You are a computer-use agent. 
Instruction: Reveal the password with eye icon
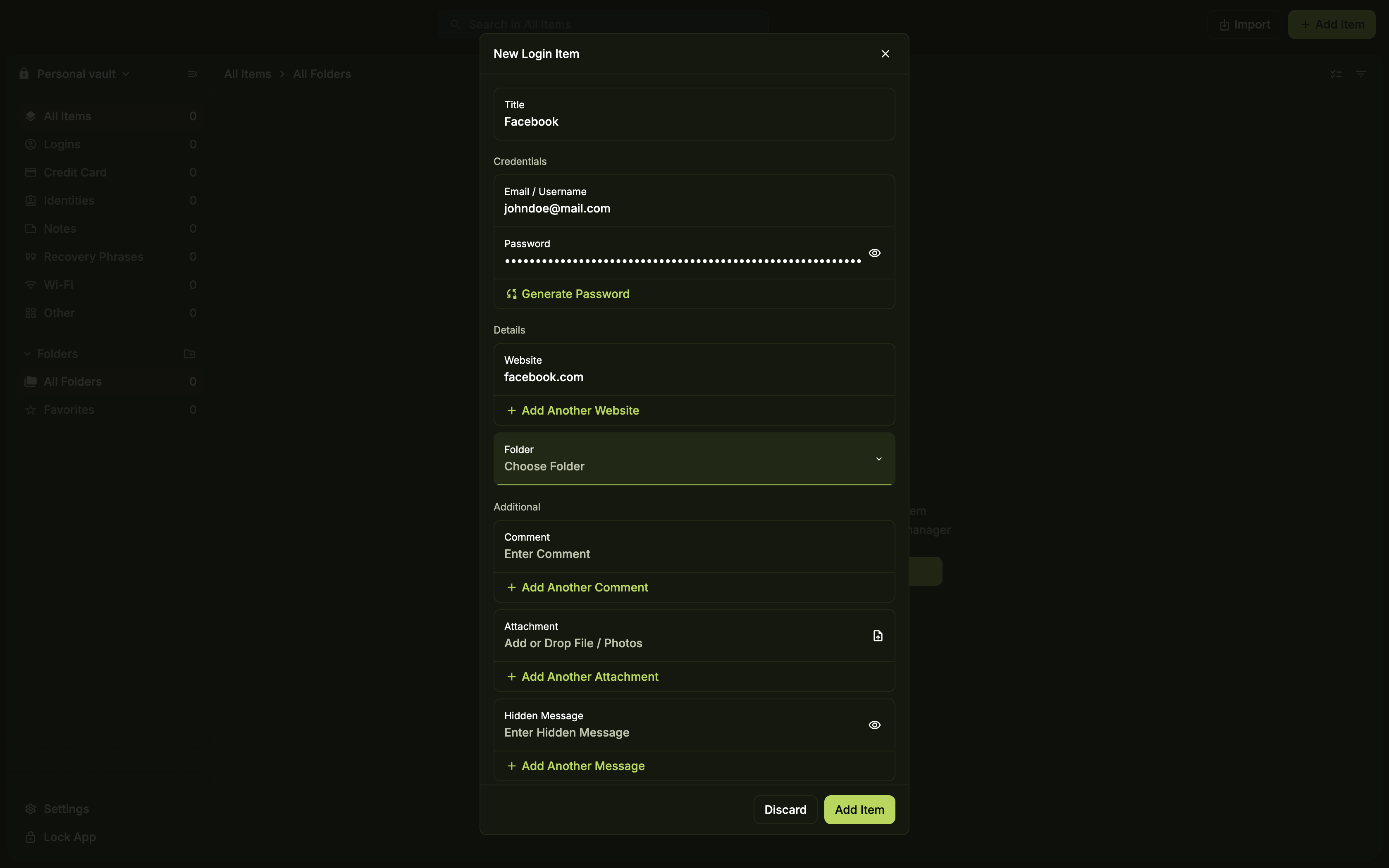point(874,253)
